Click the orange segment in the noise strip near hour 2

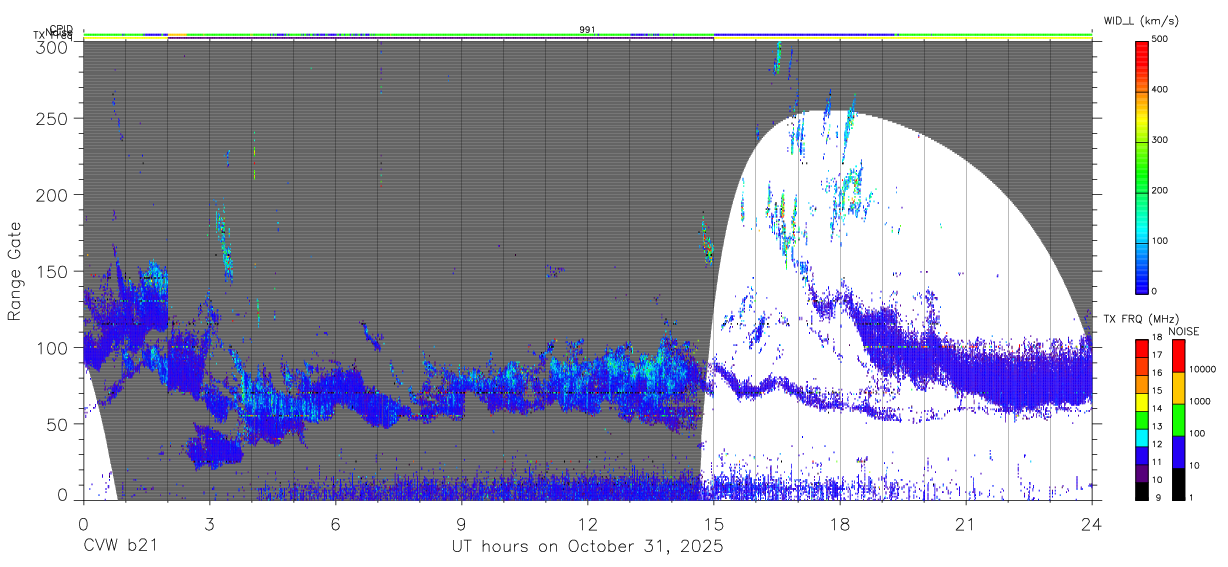176,35
